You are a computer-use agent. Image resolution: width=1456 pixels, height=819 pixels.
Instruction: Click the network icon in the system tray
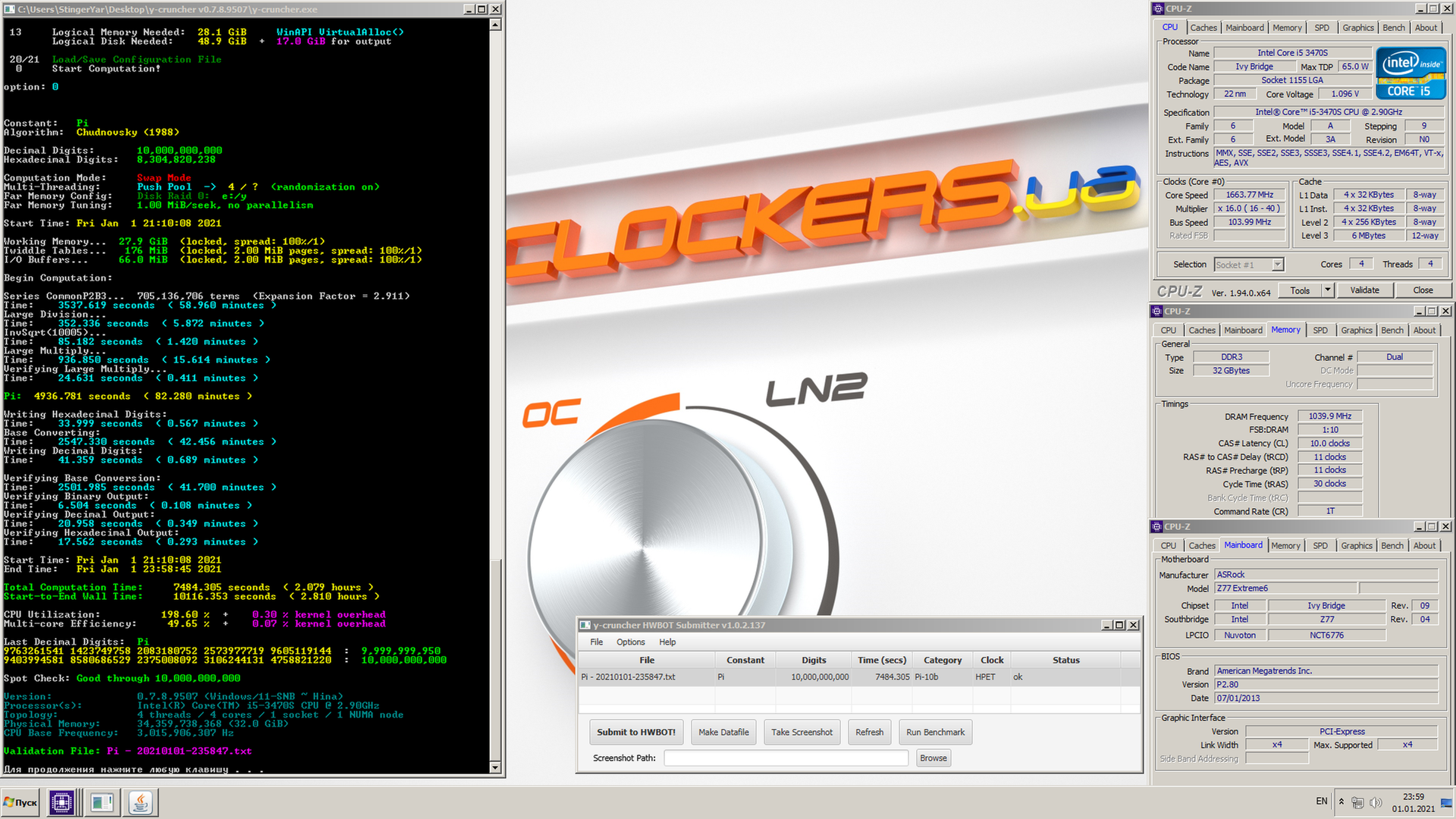(x=1357, y=802)
